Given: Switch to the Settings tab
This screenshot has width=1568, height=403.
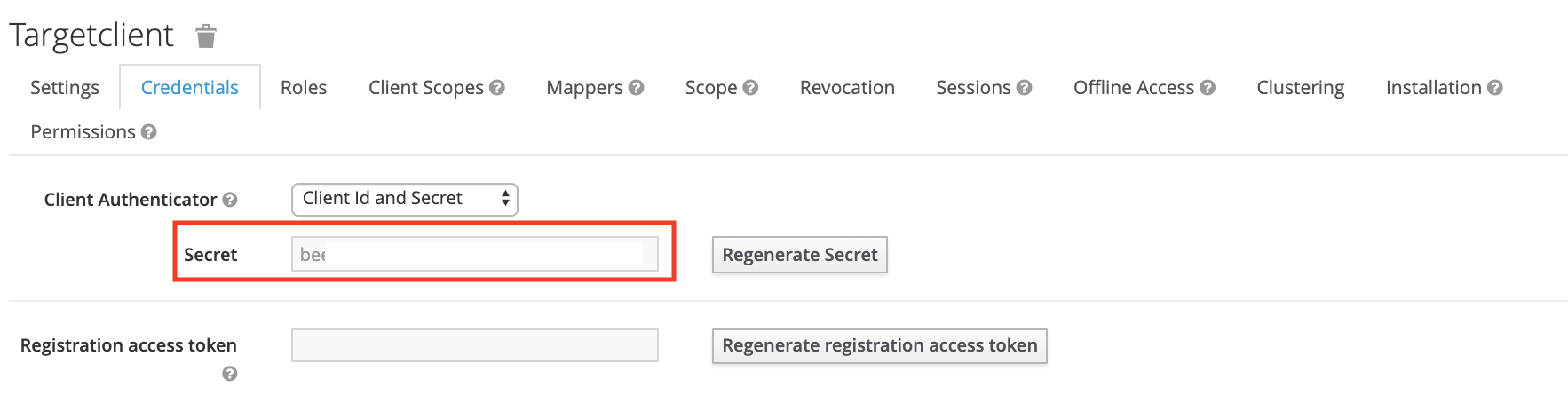Looking at the screenshot, I should tap(65, 88).
